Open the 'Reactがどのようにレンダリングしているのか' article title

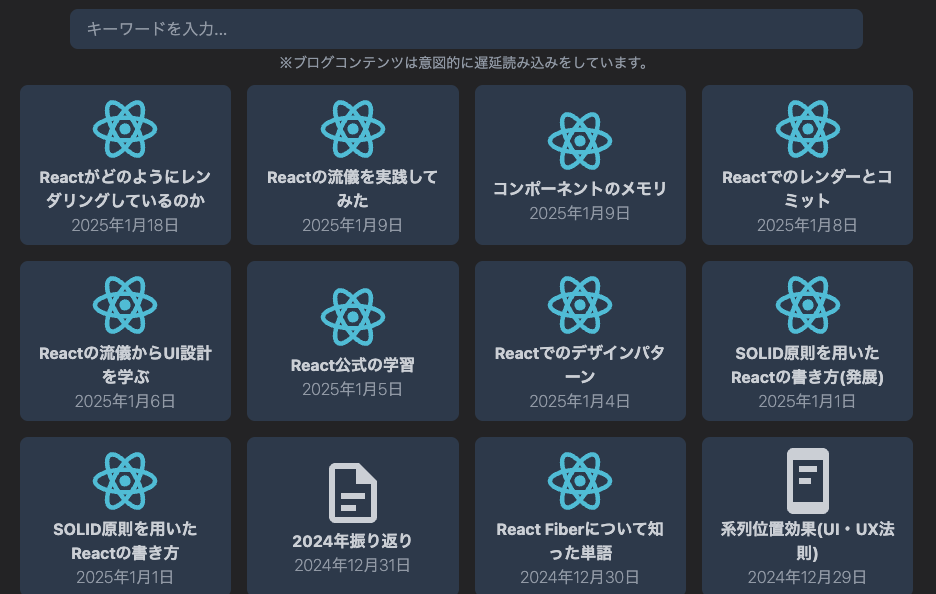(125, 188)
